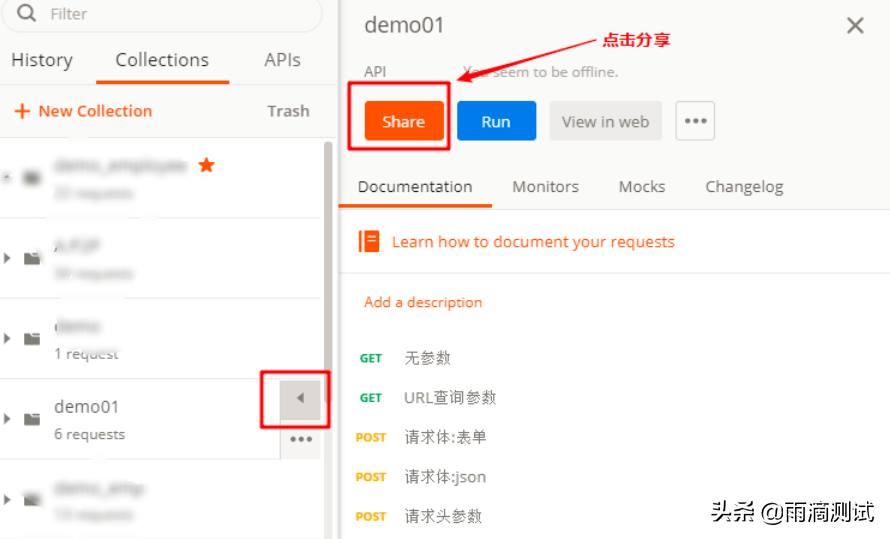Viewport: 890px width, 539px height.
Task: Expand the demo01 collection tree arrow
Action: tap(8, 419)
